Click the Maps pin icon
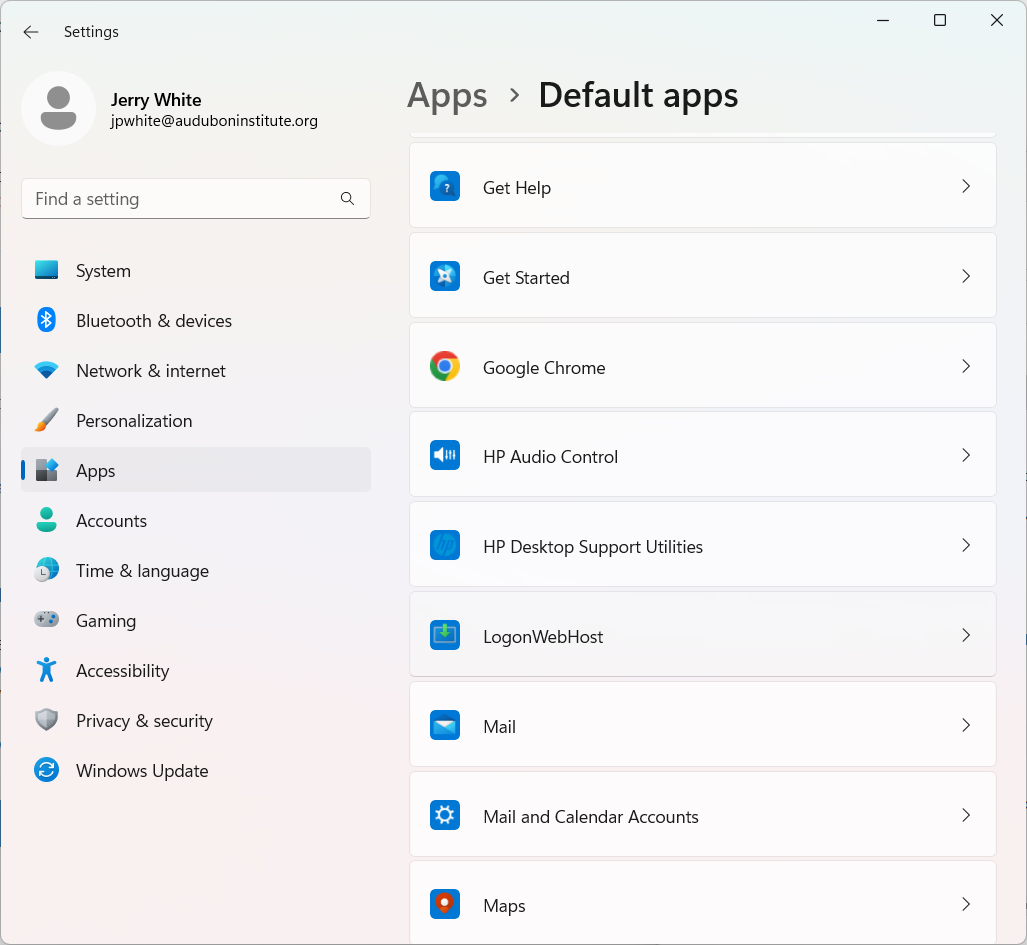1027x945 pixels. pyautogui.click(x=445, y=904)
